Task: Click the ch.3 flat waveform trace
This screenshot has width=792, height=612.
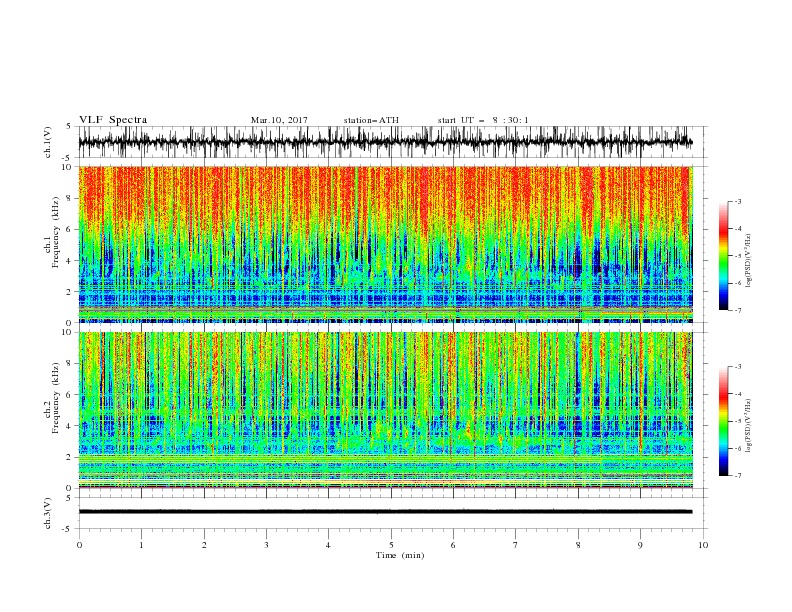Action: tap(385, 512)
